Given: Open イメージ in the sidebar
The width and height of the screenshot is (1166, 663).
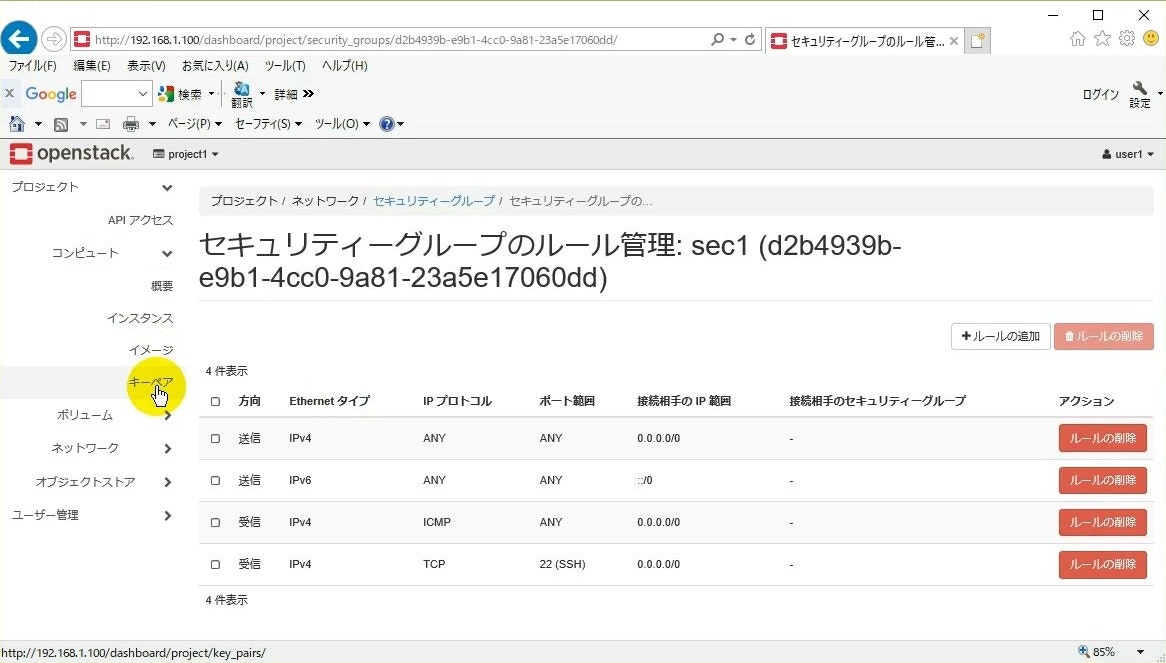Looking at the screenshot, I should [151, 351].
